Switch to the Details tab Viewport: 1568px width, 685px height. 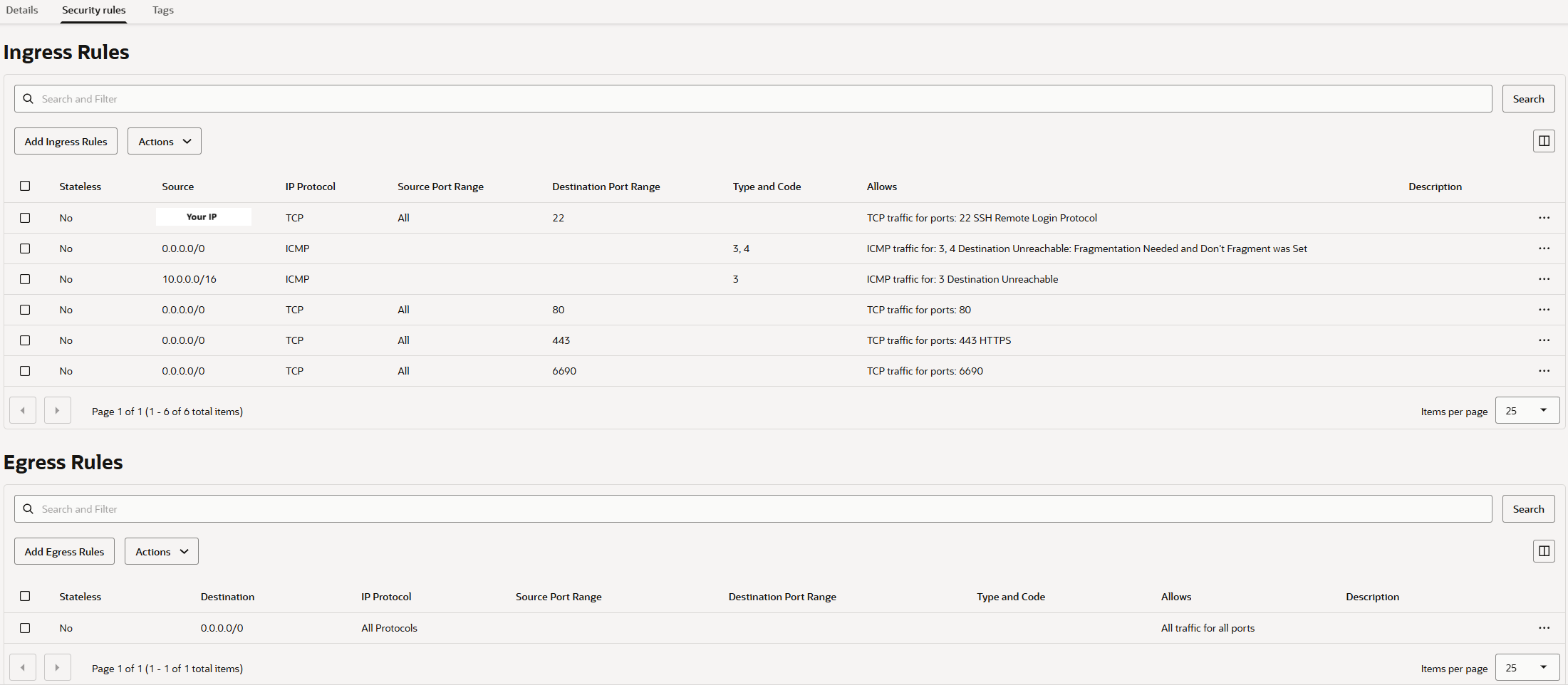point(22,11)
